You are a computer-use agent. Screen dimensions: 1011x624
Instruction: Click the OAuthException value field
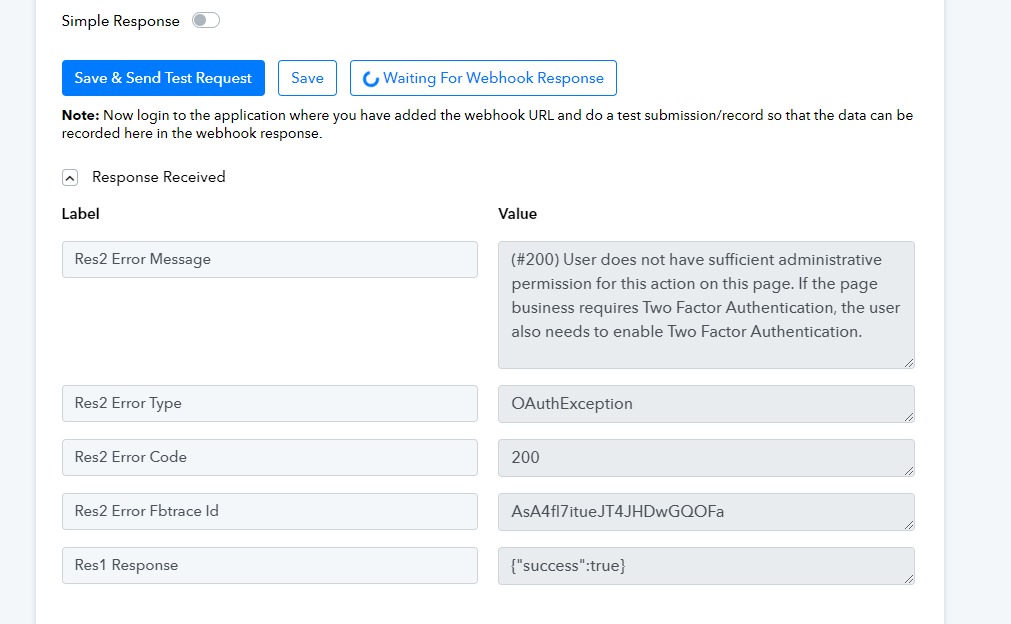click(x=706, y=404)
